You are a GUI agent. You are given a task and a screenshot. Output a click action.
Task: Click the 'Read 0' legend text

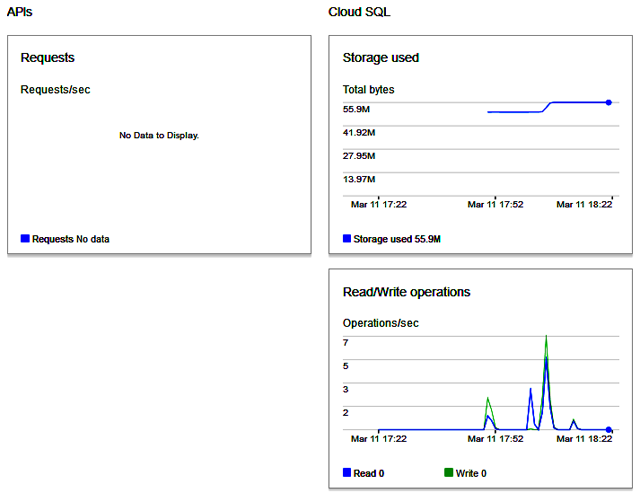click(369, 473)
